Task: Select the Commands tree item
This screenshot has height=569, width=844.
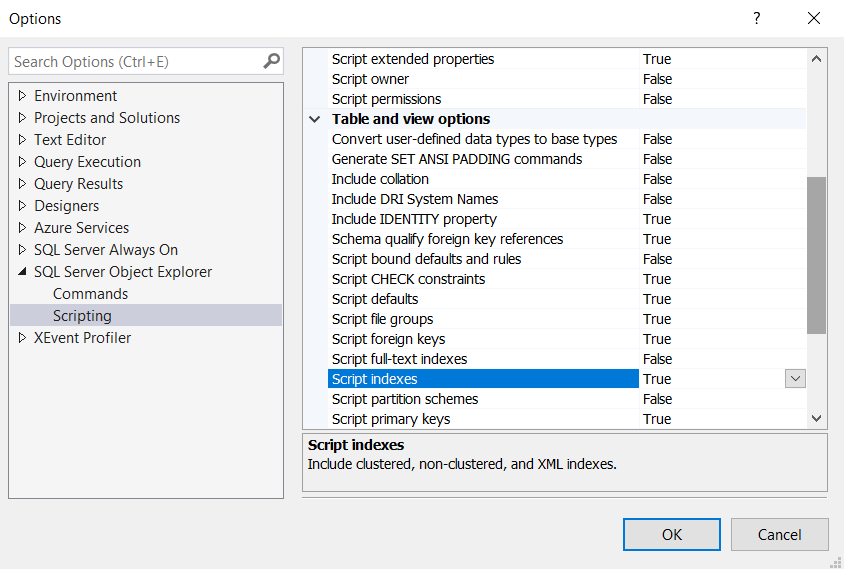Action: point(90,294)
